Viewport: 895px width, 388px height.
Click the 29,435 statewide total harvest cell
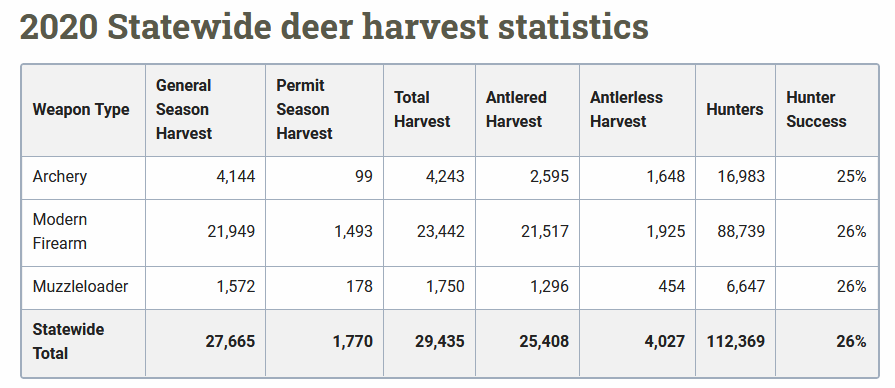(x=440, y=341)
